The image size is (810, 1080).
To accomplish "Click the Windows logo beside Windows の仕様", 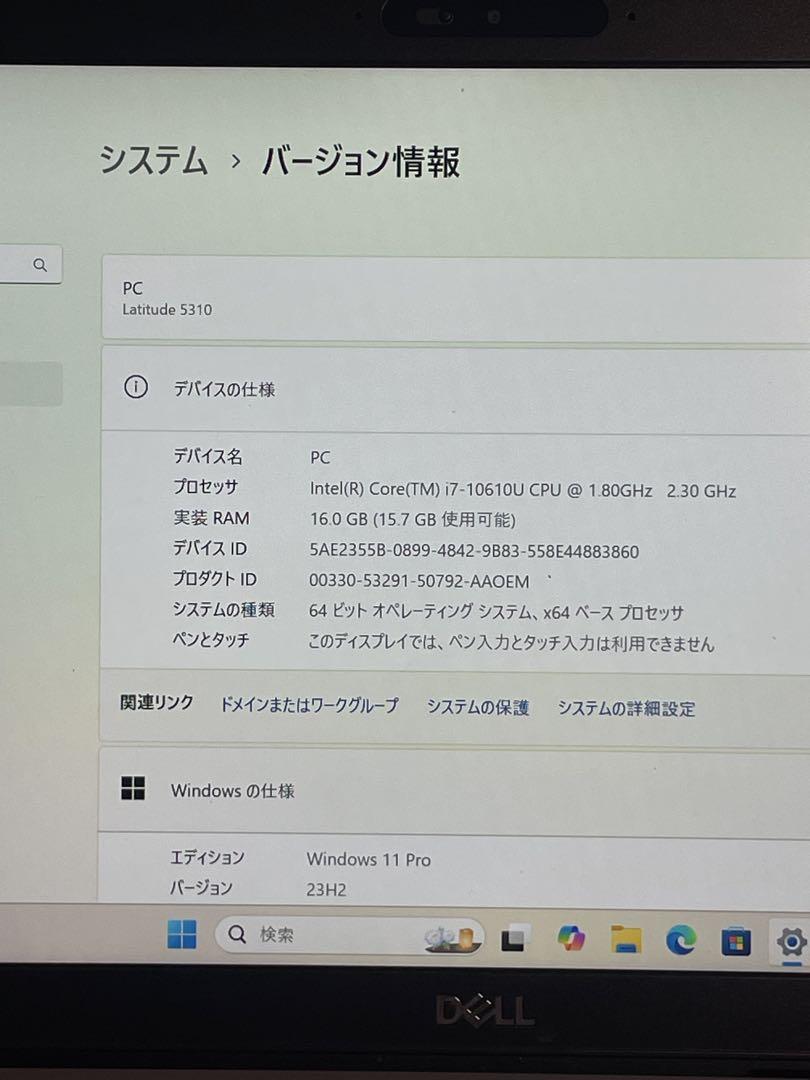I will point(133,788).
